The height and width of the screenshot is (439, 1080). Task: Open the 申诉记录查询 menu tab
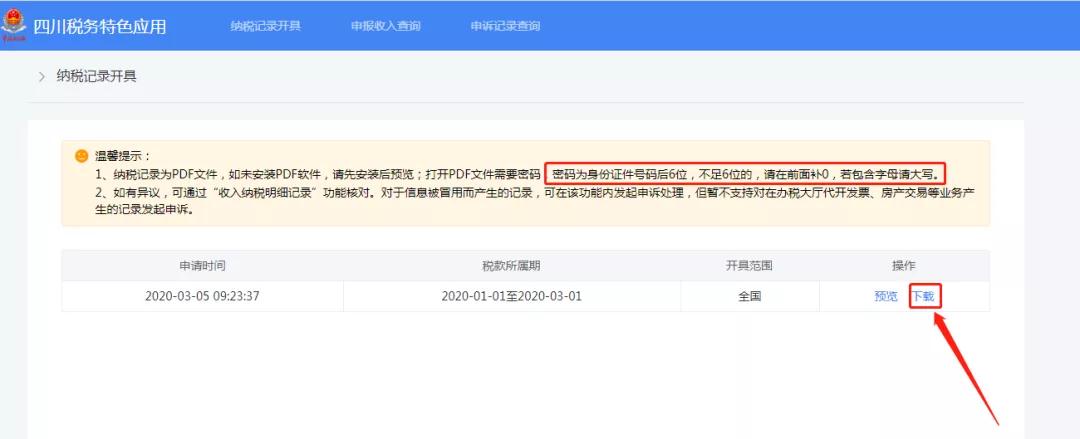(x=505, y=26)
